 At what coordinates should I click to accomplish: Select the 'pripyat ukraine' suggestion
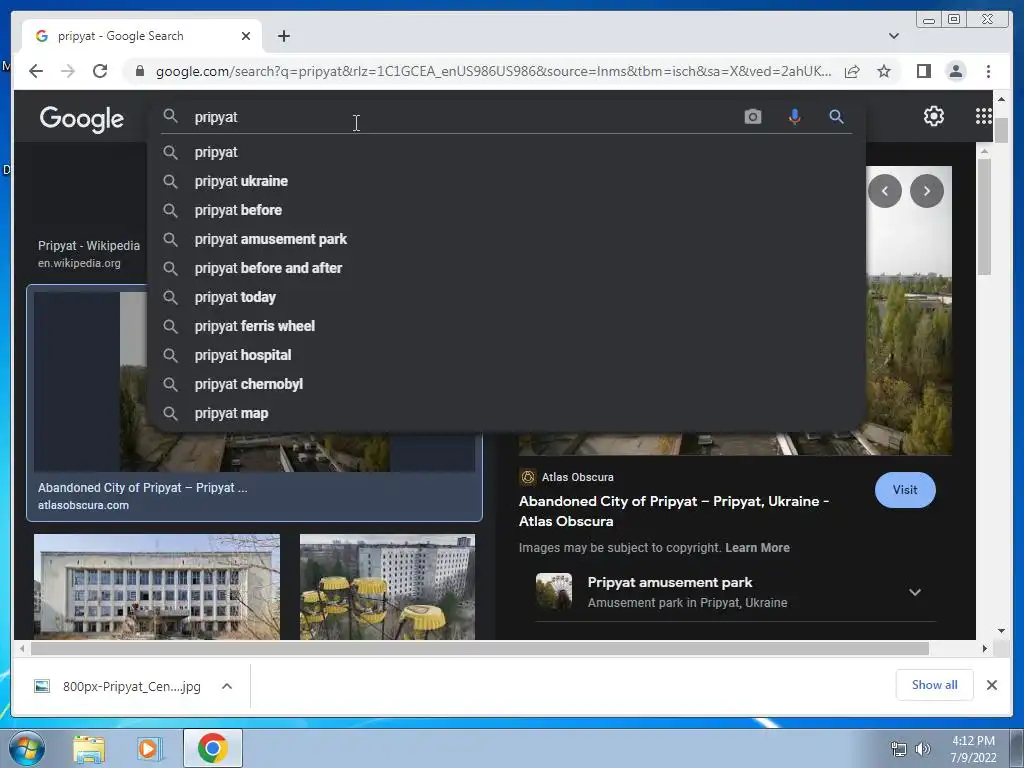click(507, 181)
